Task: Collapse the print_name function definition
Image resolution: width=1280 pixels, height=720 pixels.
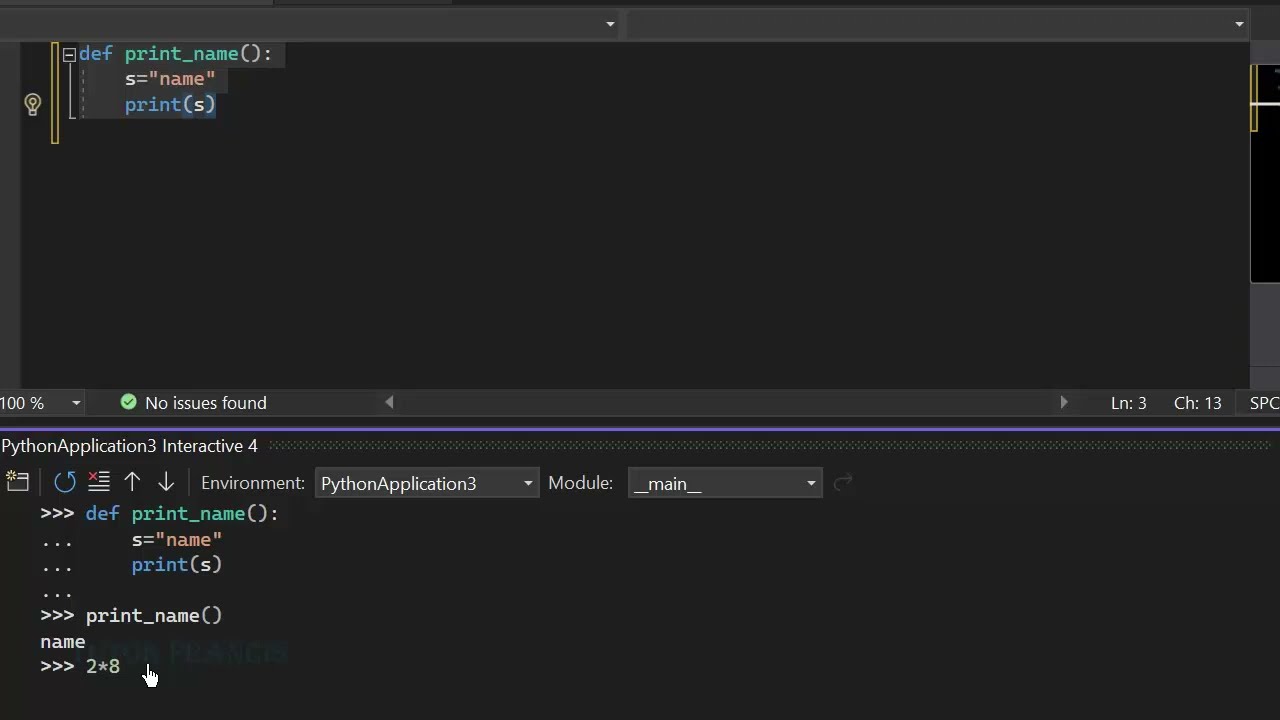Action: (x=69, y=54)
